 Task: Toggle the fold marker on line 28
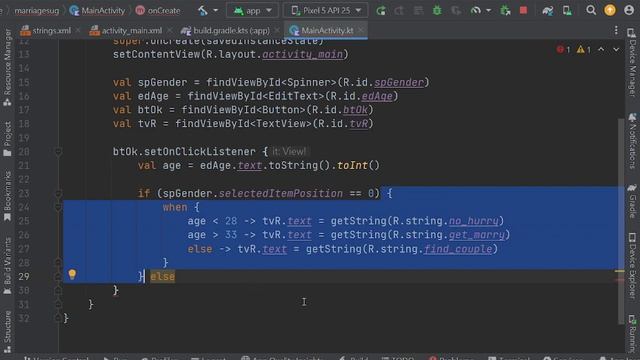click(x=58, y=262)
